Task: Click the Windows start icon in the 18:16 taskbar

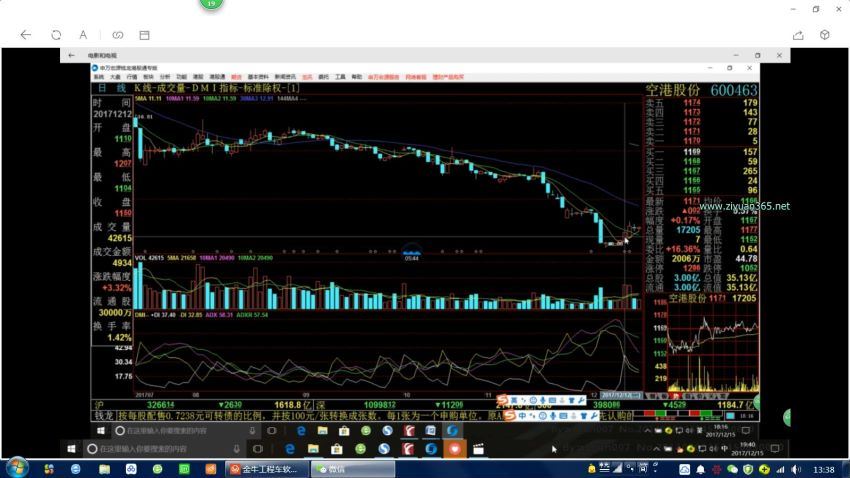Action: (x=101, y=431)
